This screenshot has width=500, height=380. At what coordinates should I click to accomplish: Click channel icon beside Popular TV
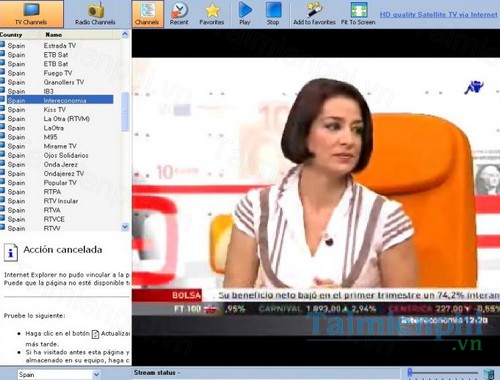click(x=2, y=182)
